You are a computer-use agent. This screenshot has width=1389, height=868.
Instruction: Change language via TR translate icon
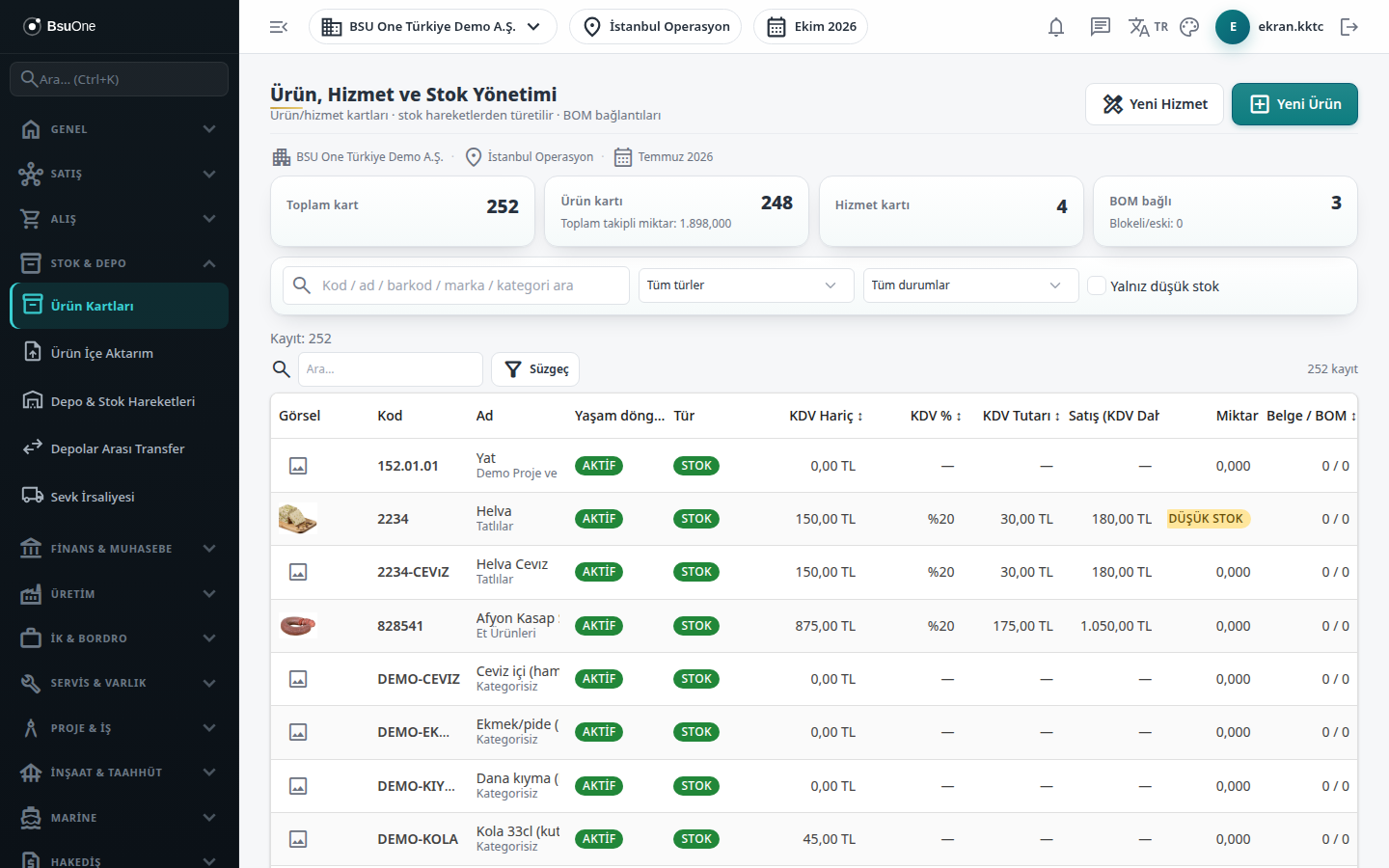click(1148, 27)
